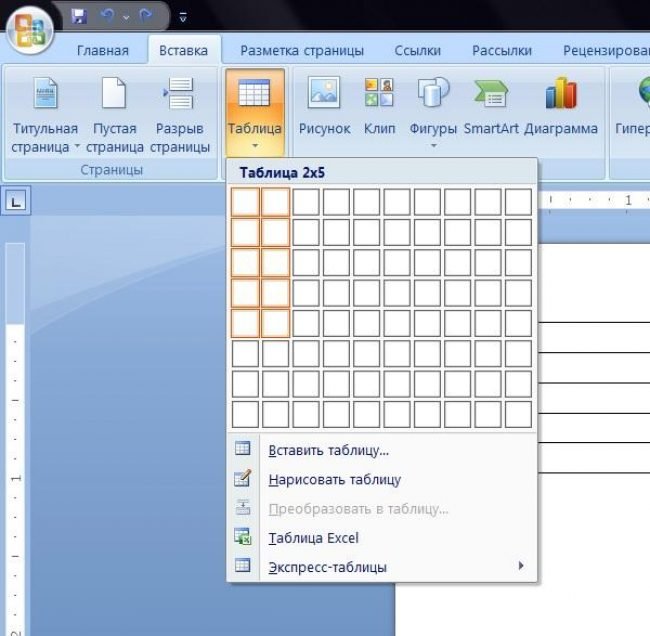Click the Save icon in quick access toolbar
The width and height of the screenshot is (650, 636).
[x=79, y=16]
